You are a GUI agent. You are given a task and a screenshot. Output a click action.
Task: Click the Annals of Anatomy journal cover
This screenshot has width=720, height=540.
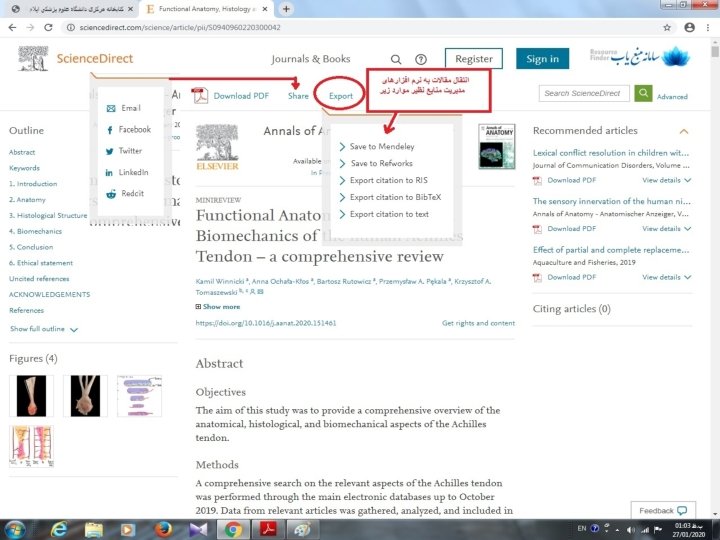[x=496, y=146]
